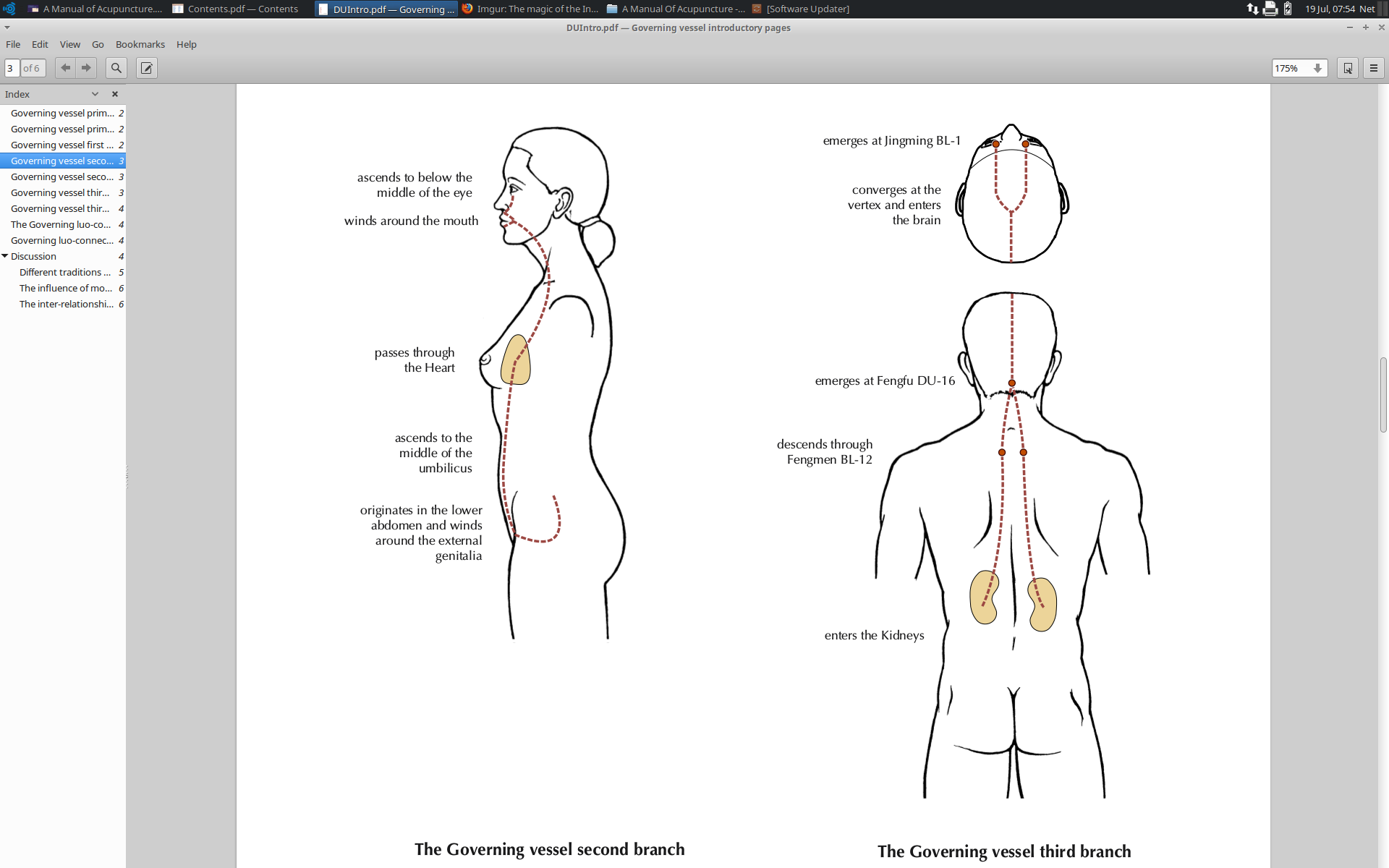The height and width of the screenshot is (868, 1389).
Task: Open the bookmark page icon button
Action: (1348, 68)
